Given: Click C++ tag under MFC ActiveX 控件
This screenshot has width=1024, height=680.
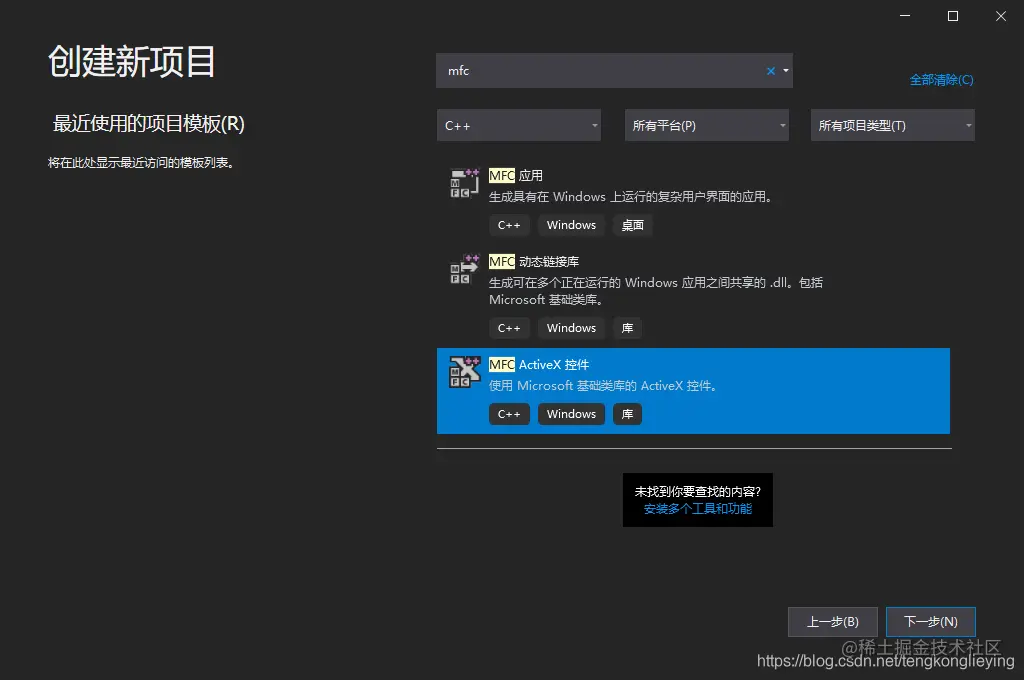Looking at the screenshot, I should click(x=509, y=414).
